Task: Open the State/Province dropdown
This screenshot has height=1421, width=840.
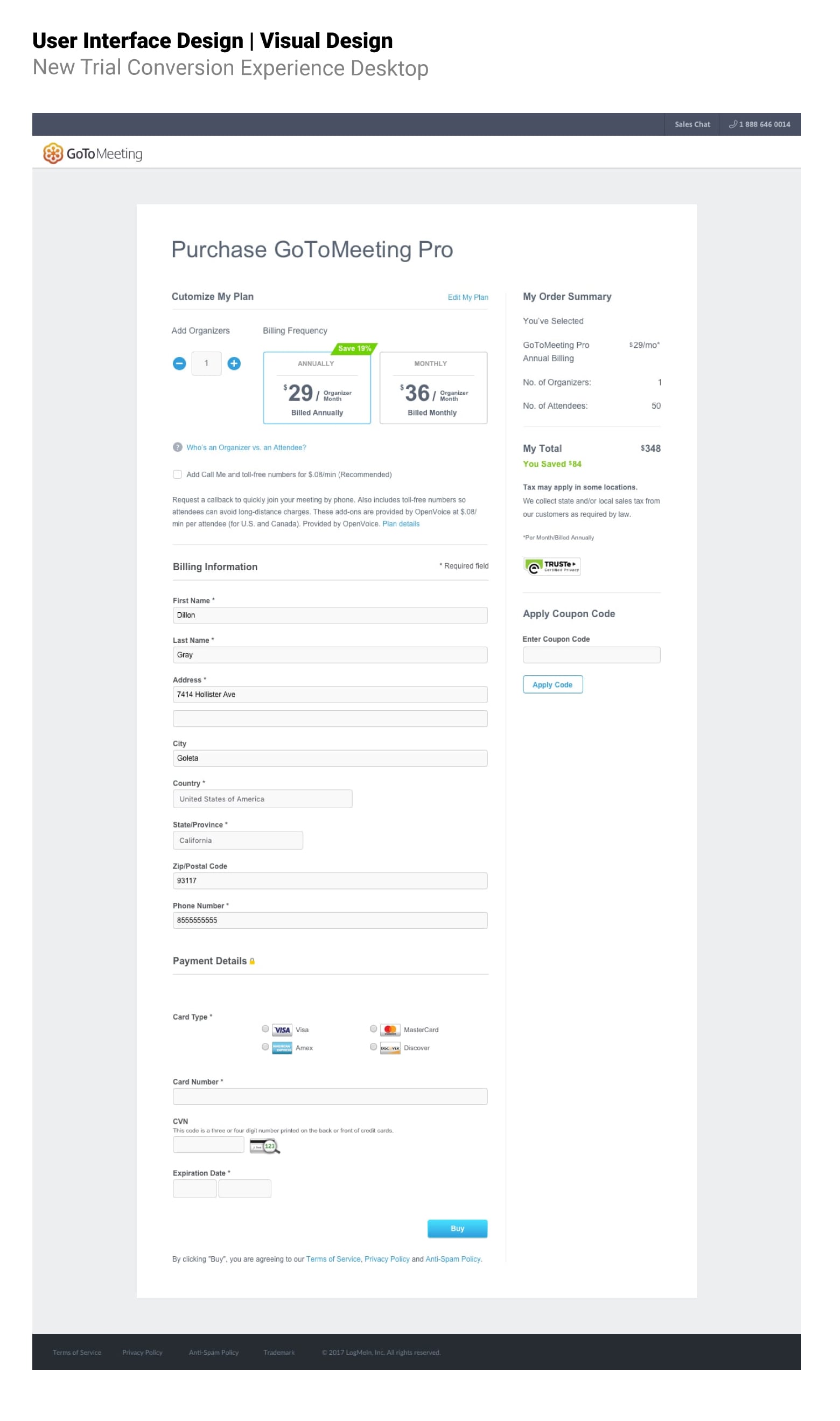Action: (238, 841)
